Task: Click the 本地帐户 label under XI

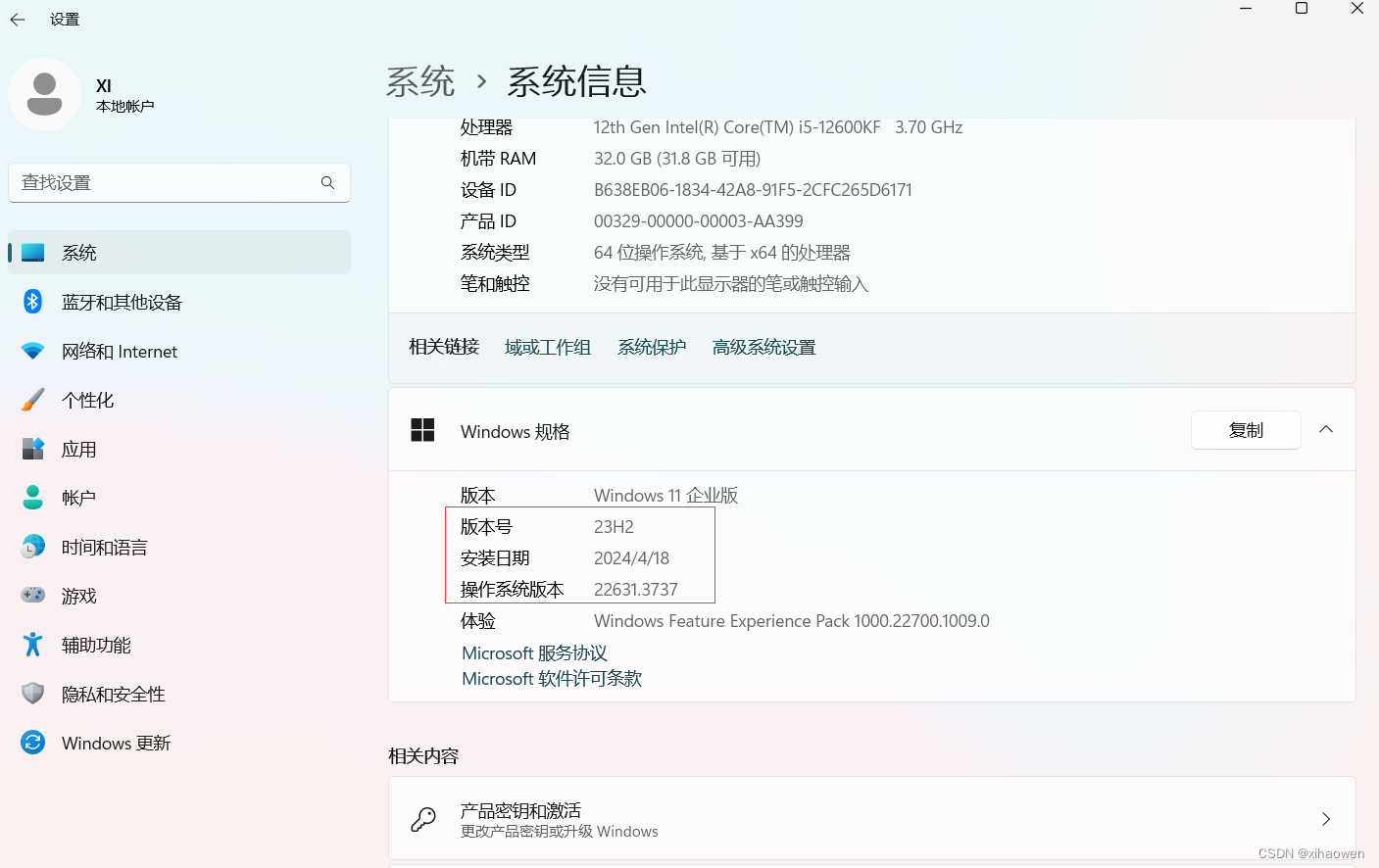Action: [x=124, y=106]
